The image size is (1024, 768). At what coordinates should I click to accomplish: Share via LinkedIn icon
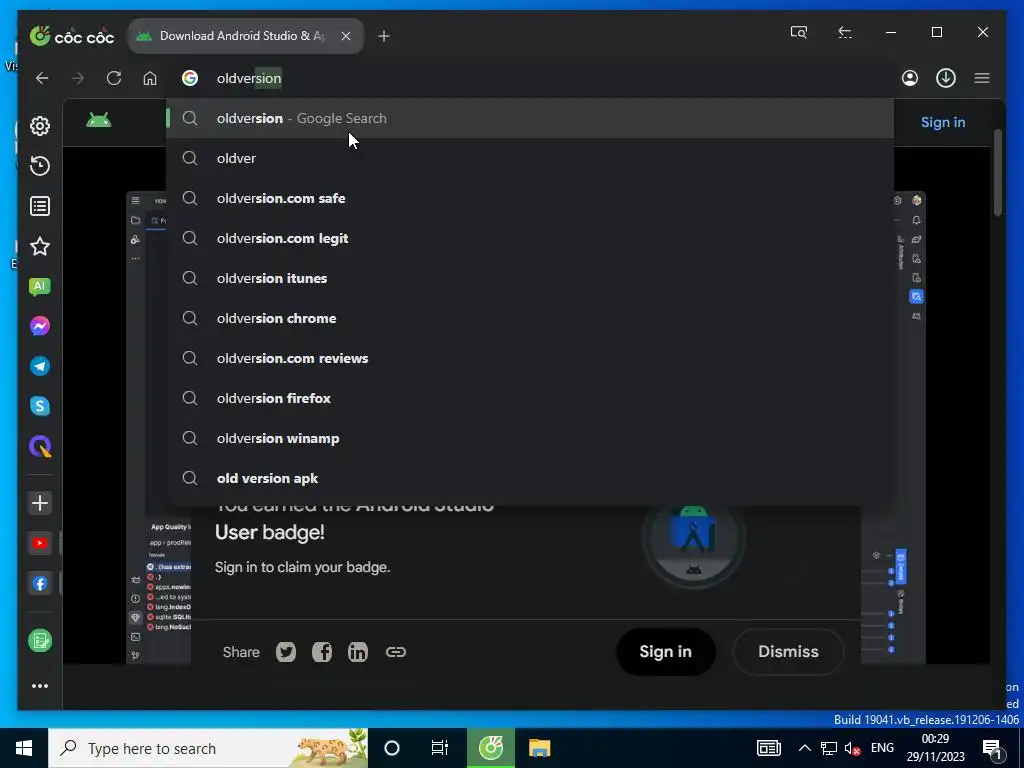[358, 652]
